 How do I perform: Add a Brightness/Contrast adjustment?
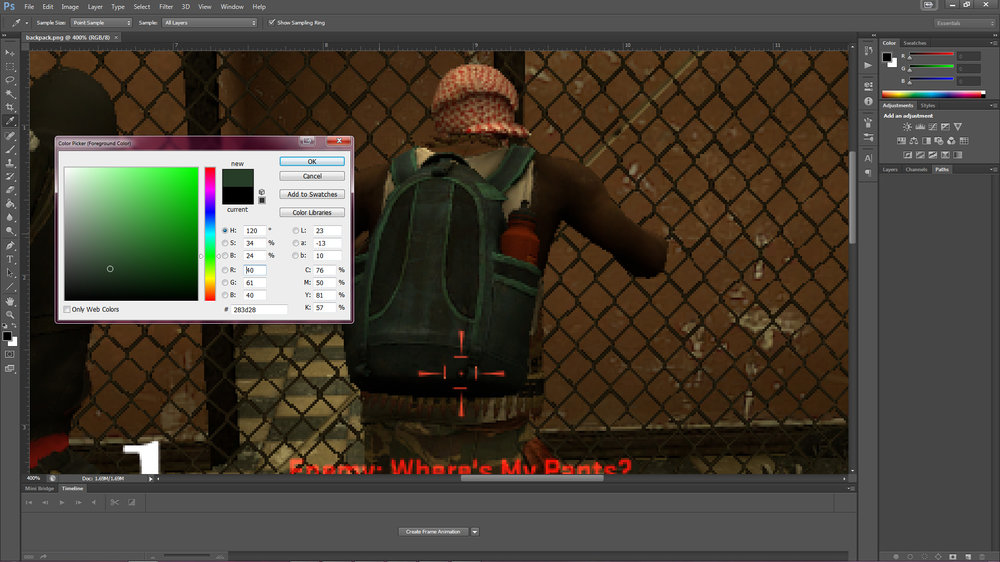click(x=907, y=127)
